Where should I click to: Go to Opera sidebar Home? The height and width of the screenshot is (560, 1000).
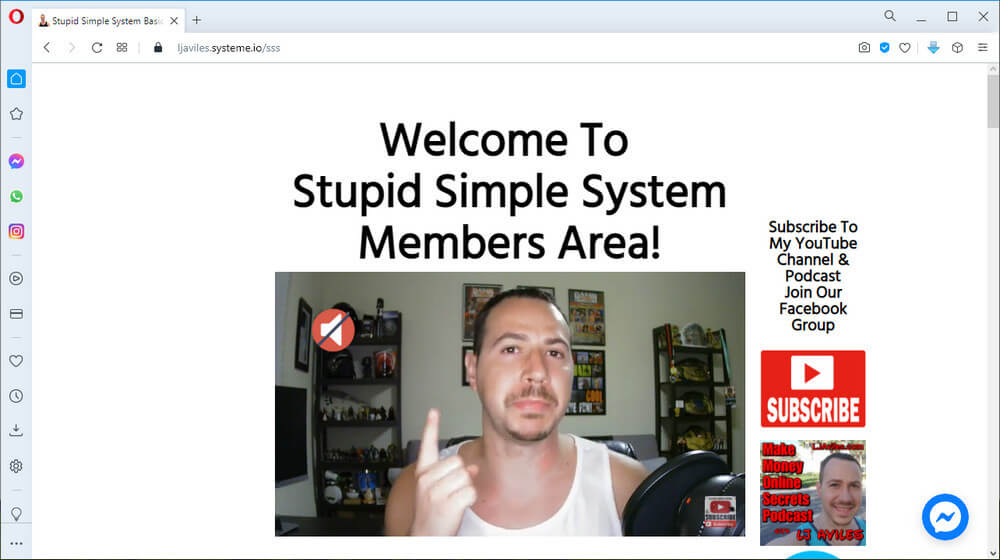point(16,79)
